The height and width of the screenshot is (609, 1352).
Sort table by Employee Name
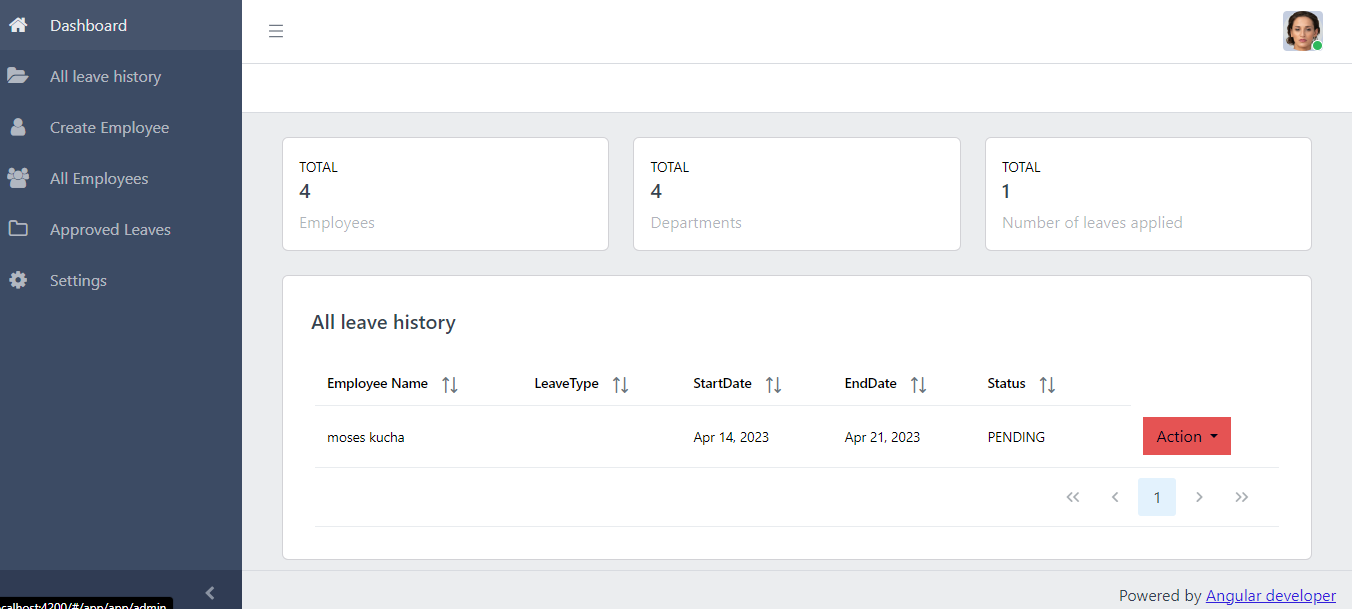(x=450, y=385)
